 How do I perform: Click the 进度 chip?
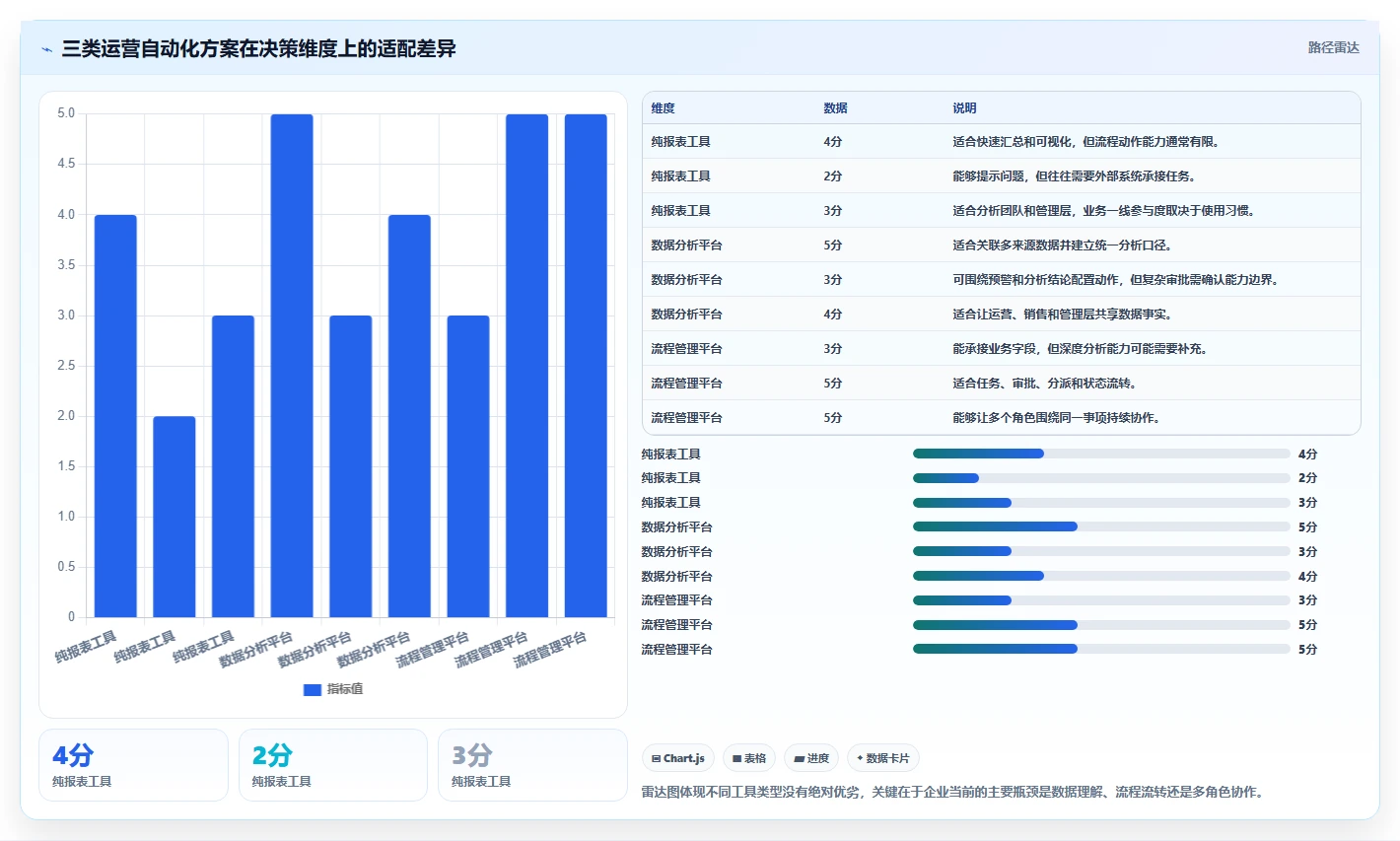click(811, 758)
